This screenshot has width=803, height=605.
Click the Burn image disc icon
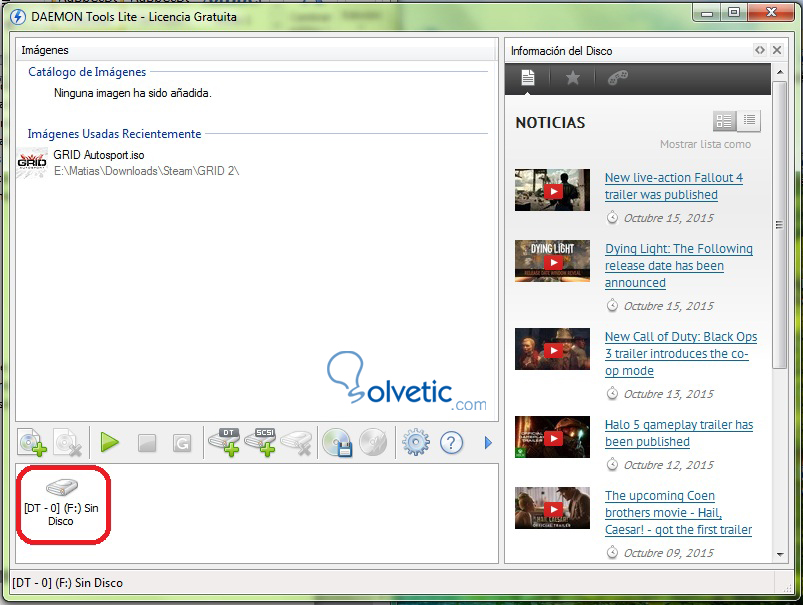pyautogui.click(x=373, y=442)
